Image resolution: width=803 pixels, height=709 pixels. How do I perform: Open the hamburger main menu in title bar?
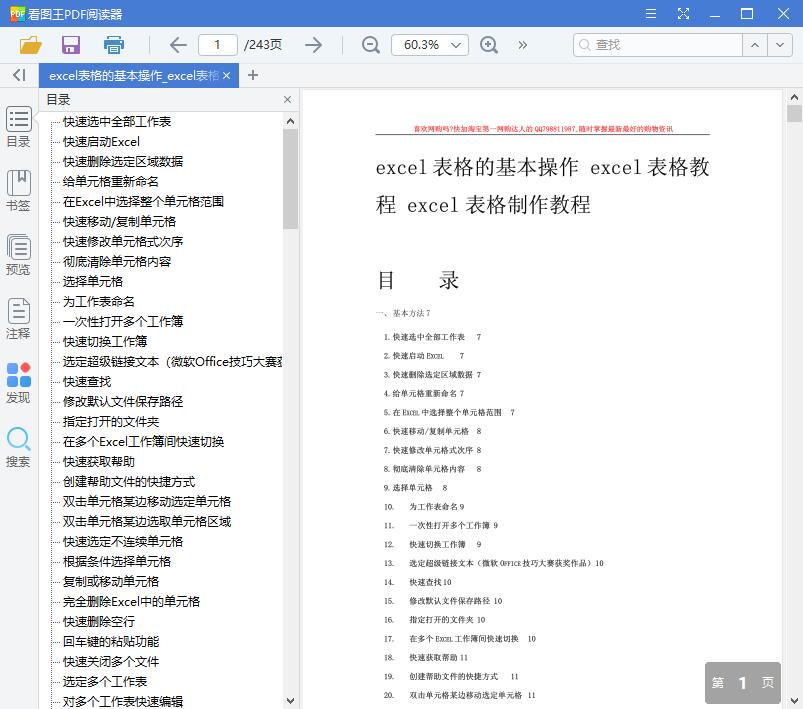pos(651,14)
